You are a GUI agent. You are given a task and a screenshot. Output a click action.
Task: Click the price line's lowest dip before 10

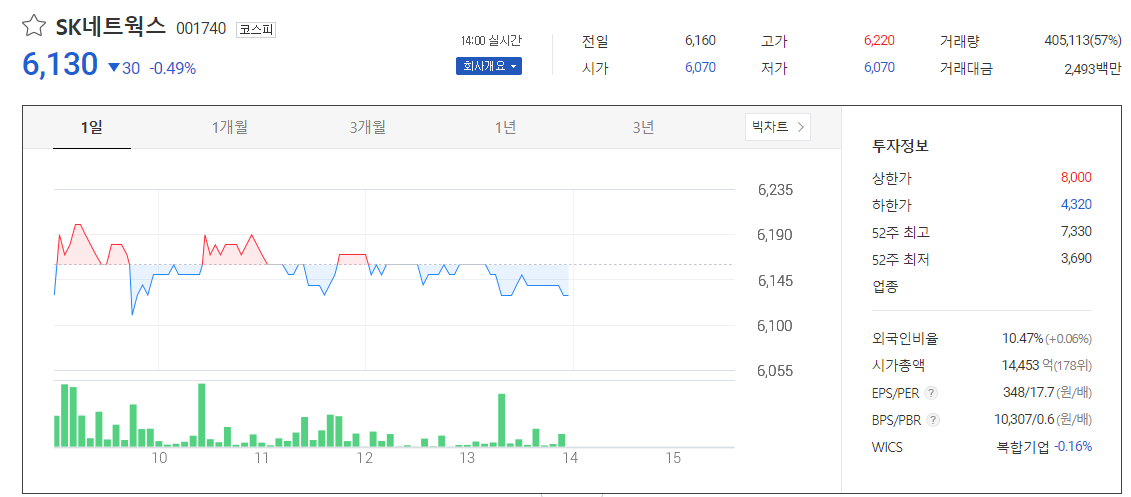132,314
